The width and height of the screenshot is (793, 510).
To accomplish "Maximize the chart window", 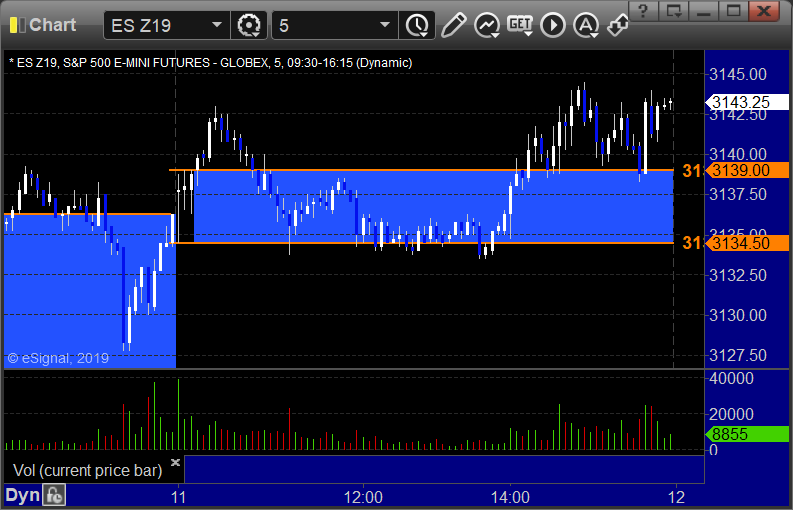I will coord(733,11).
